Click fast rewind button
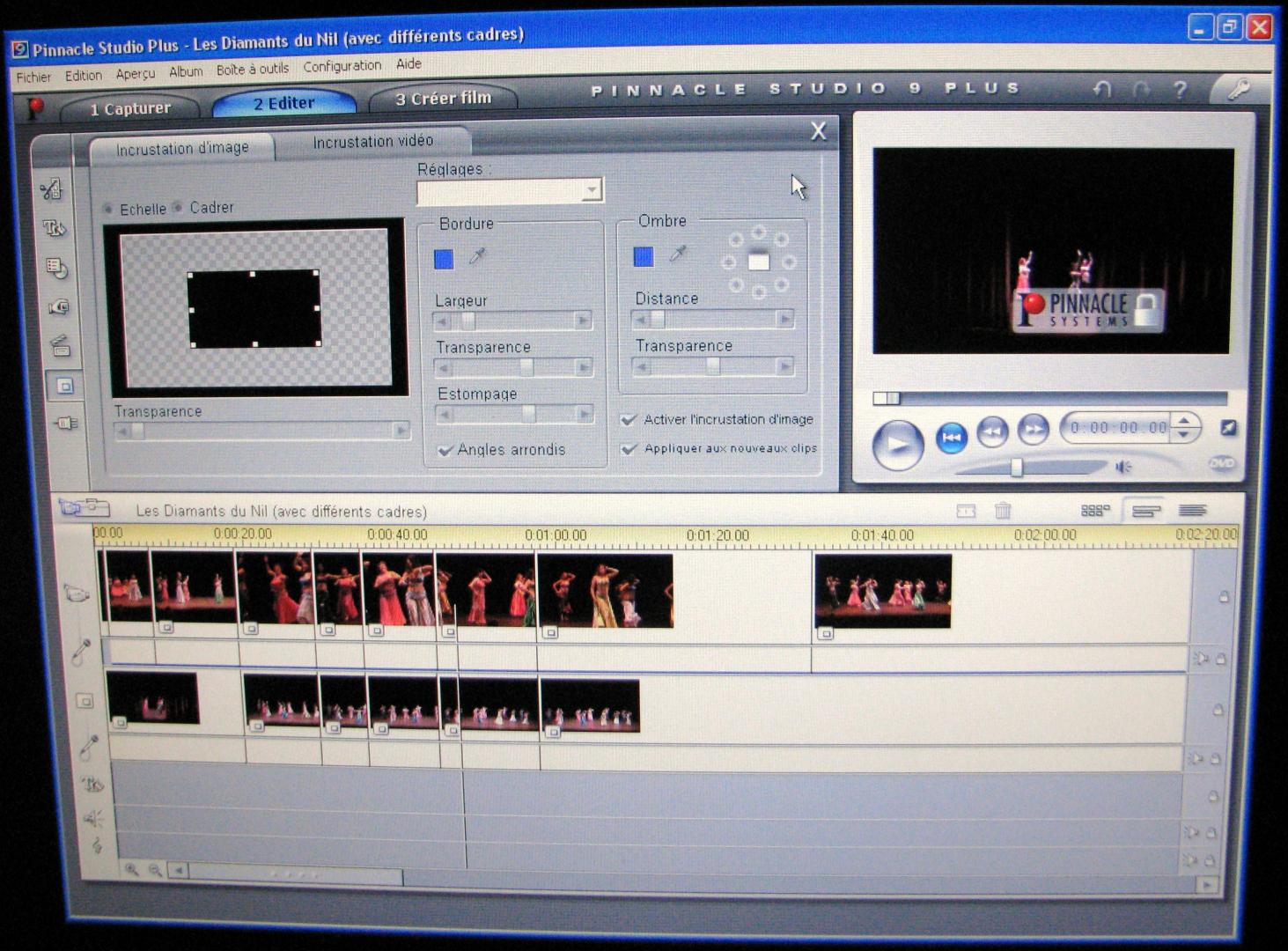 pos(992,431)
